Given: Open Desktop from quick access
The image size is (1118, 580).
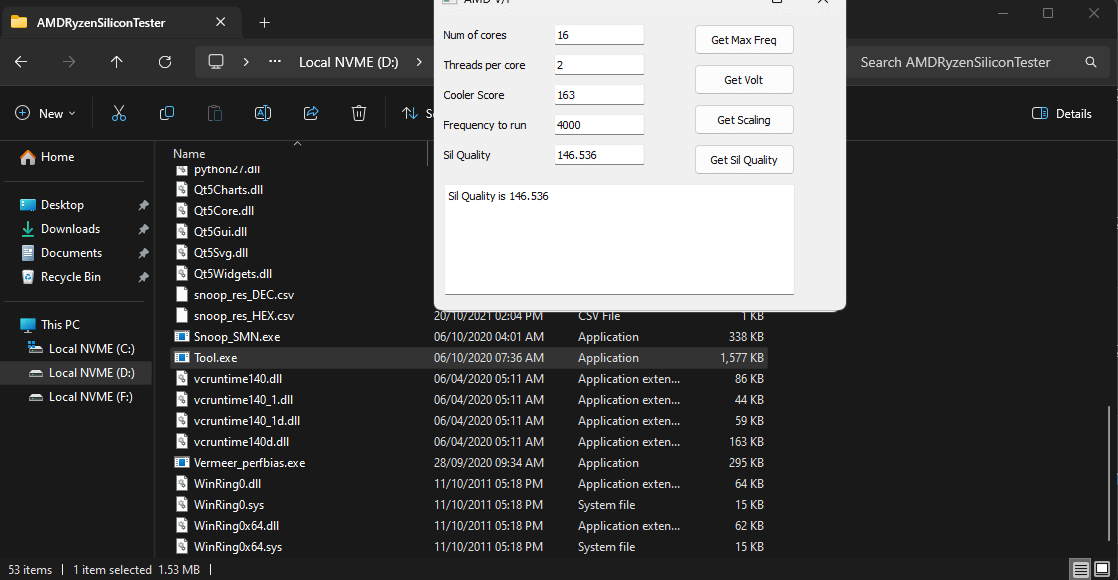Looking at the screenshot, I should [62, 205].
